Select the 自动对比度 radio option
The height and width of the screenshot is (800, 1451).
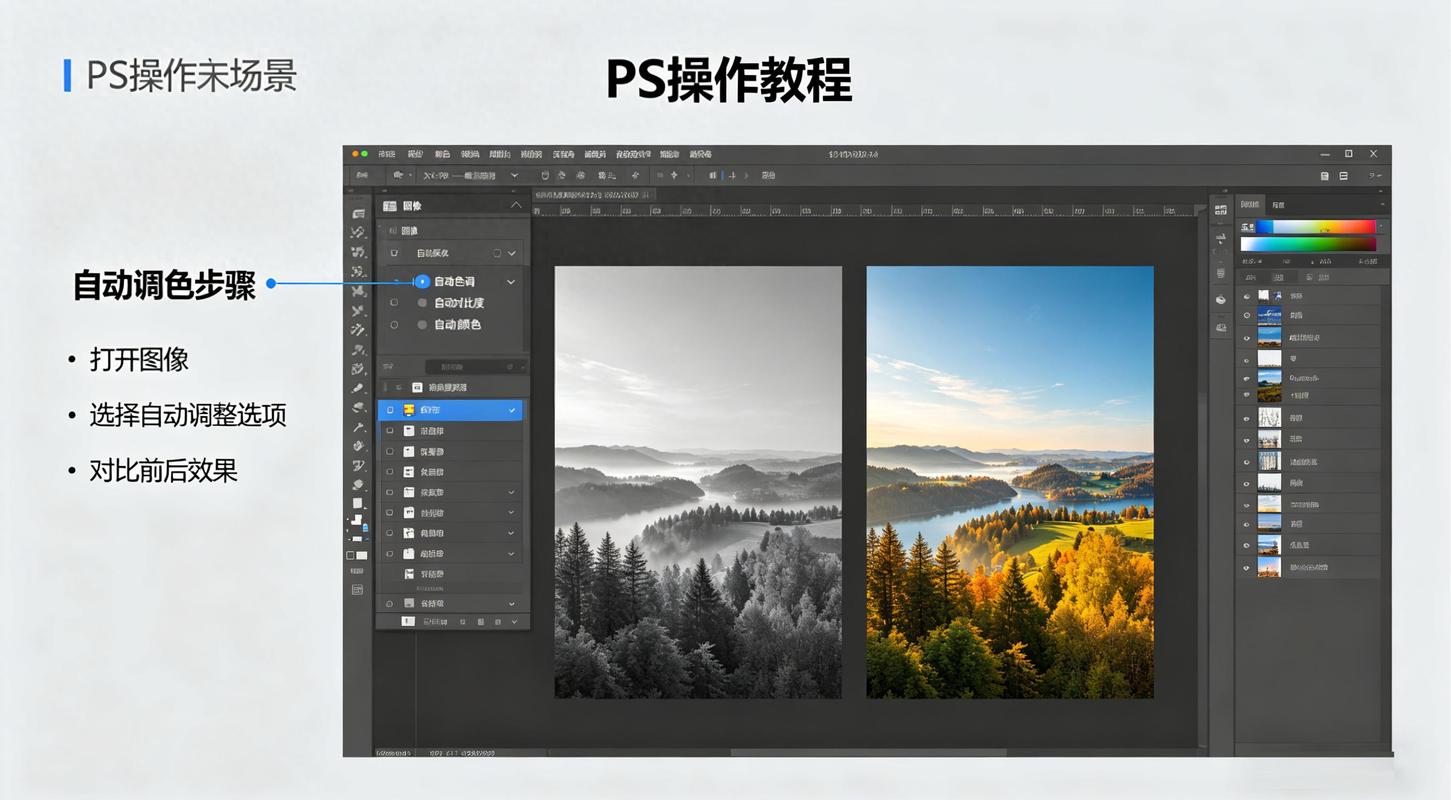point(422,303)
